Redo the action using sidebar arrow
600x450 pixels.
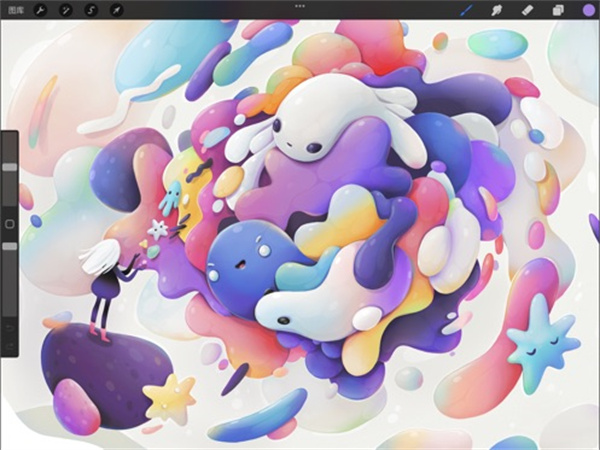[x=9, y=346]
